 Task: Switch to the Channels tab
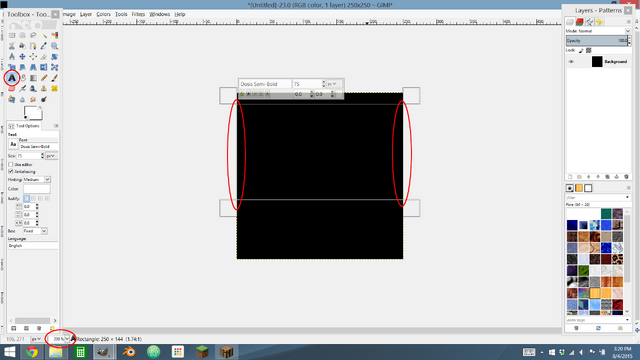click(x=580, y=22)
